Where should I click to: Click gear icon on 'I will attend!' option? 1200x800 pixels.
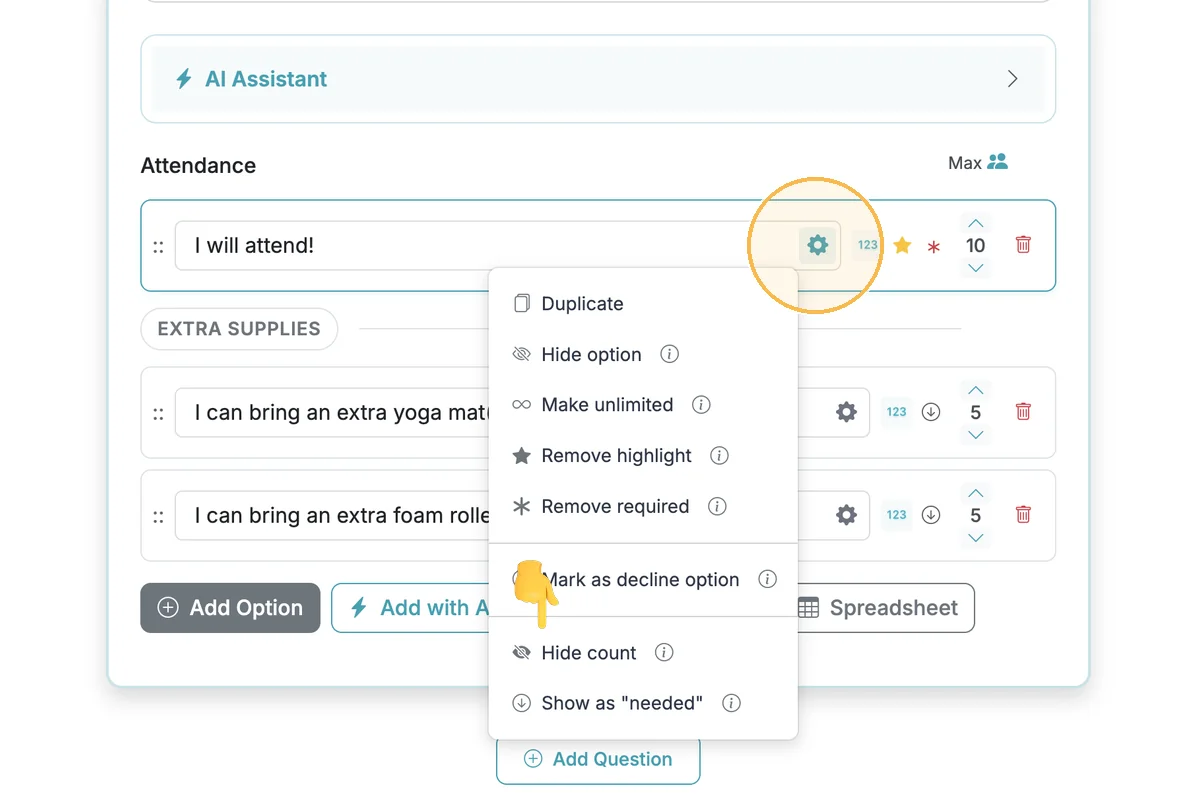pos(817,245)
